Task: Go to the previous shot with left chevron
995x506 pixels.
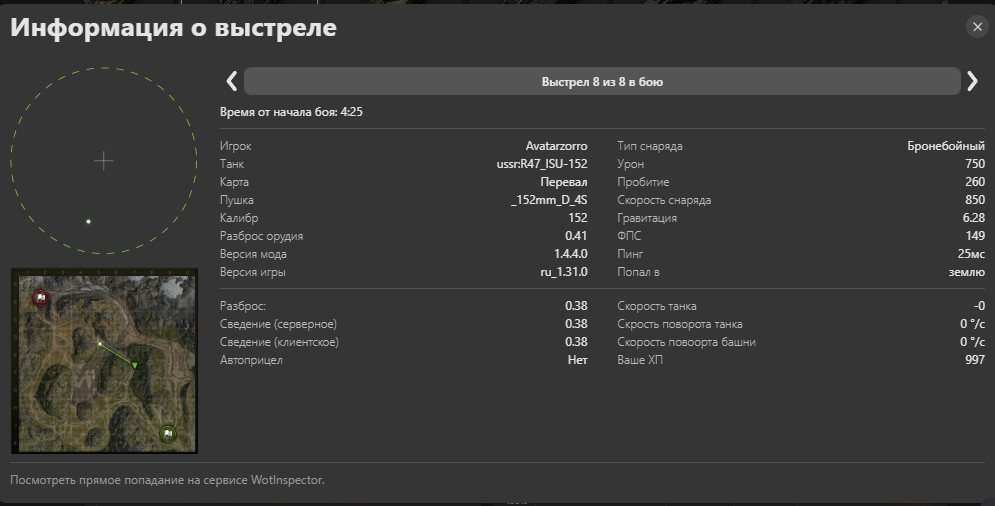Action: pyautogui.click(x=231, y=81)
